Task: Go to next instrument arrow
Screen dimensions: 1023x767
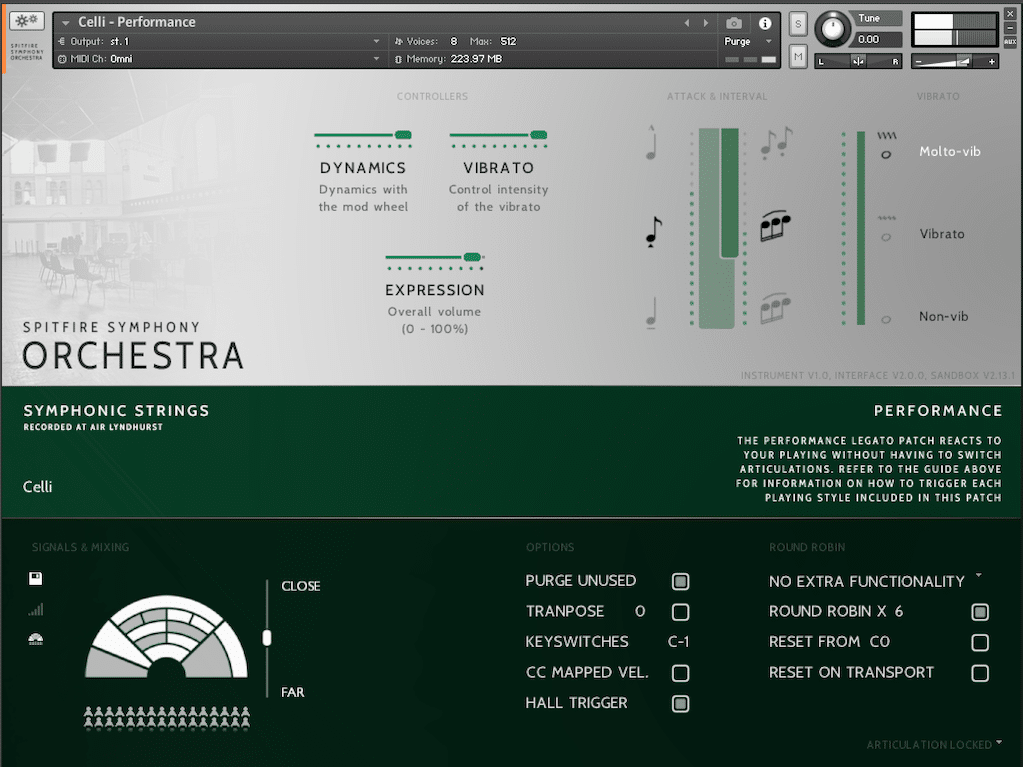Action: point(705,23)
